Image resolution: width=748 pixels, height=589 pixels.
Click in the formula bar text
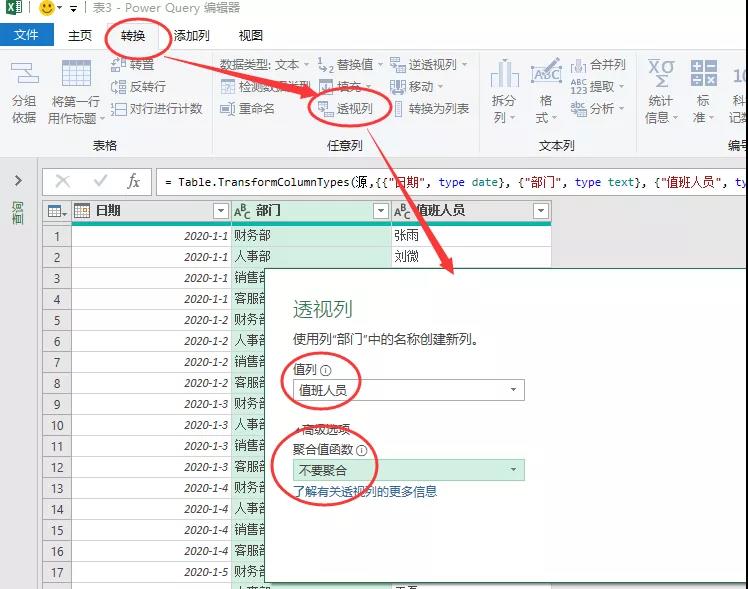click(x=451, y=182)
